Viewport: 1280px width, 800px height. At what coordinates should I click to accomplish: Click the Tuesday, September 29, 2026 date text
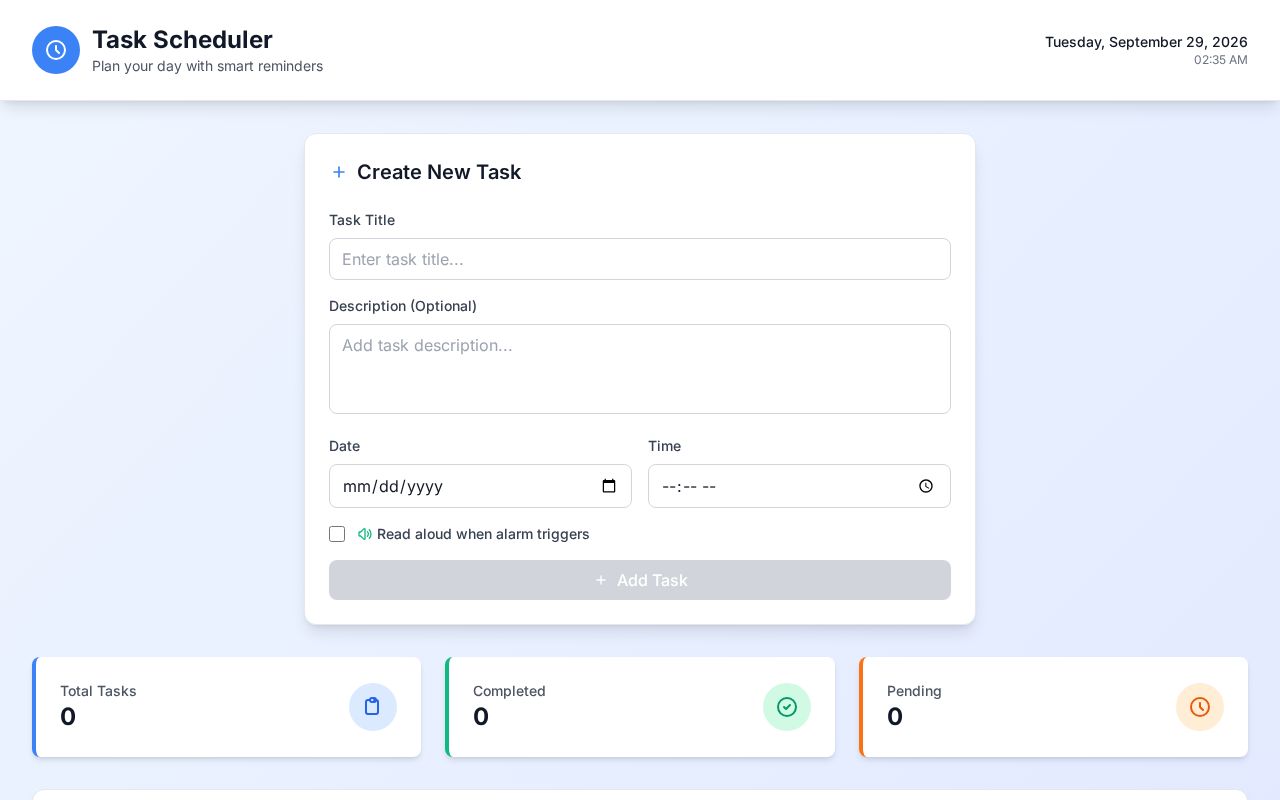point(1146,42)
